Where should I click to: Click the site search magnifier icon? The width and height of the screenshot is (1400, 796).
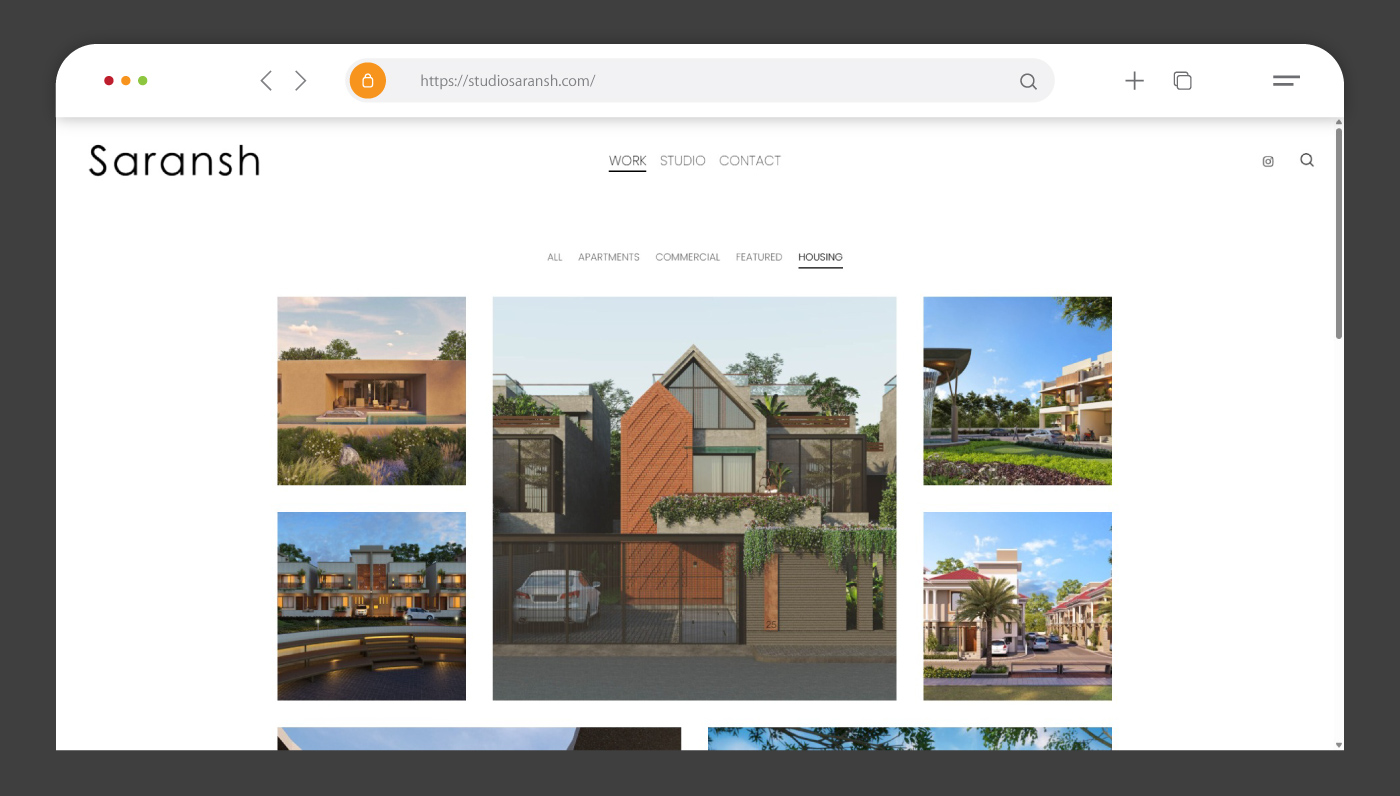(1307, 160)
